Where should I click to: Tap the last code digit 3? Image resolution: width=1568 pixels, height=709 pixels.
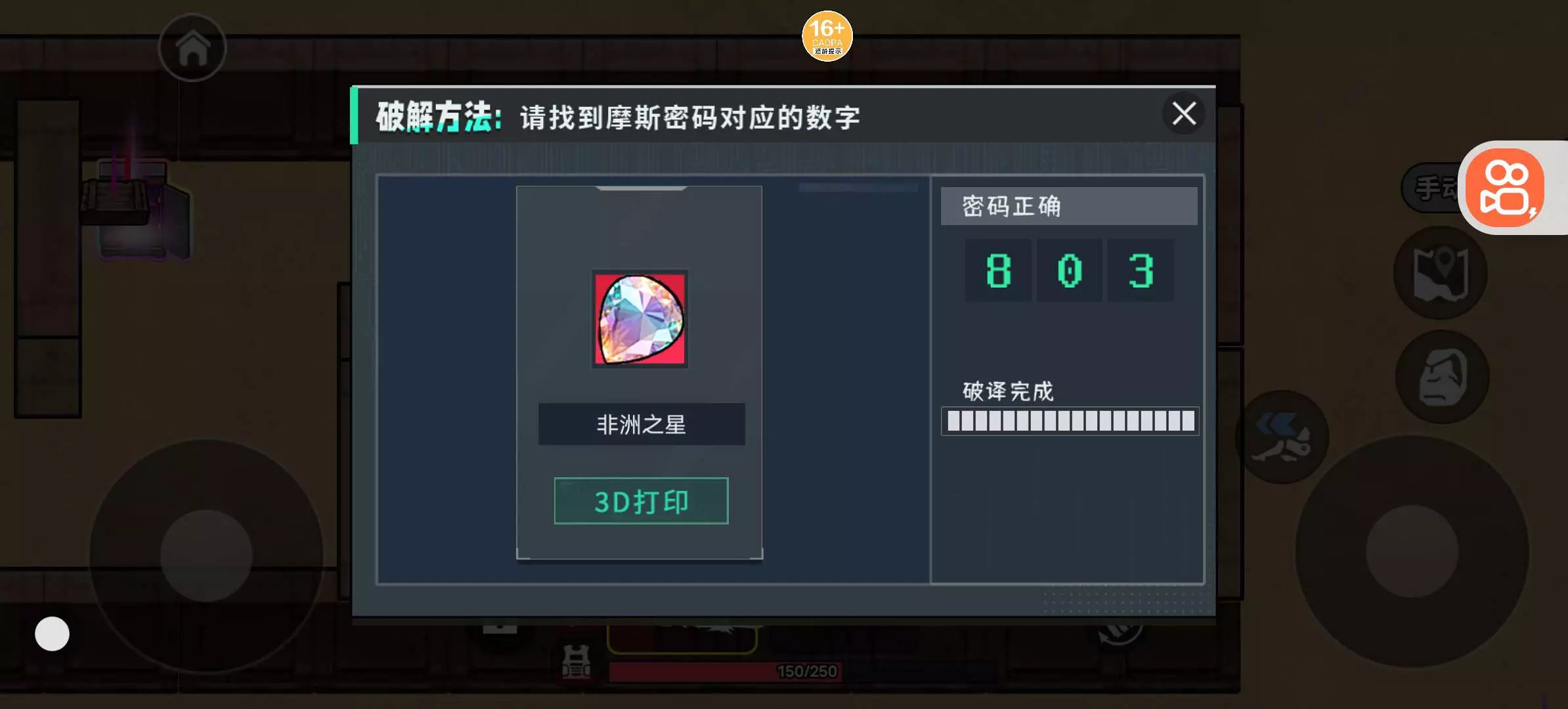(1141, 270)
